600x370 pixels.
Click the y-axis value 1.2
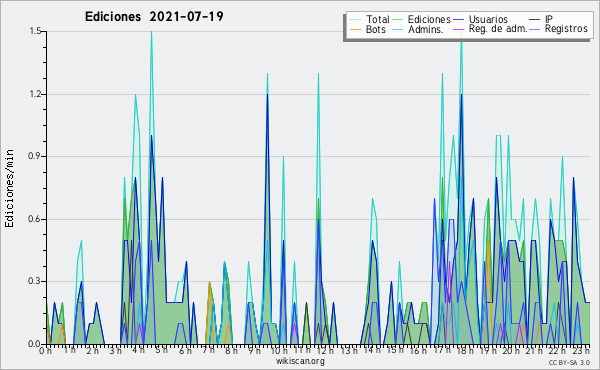(35, 94)
